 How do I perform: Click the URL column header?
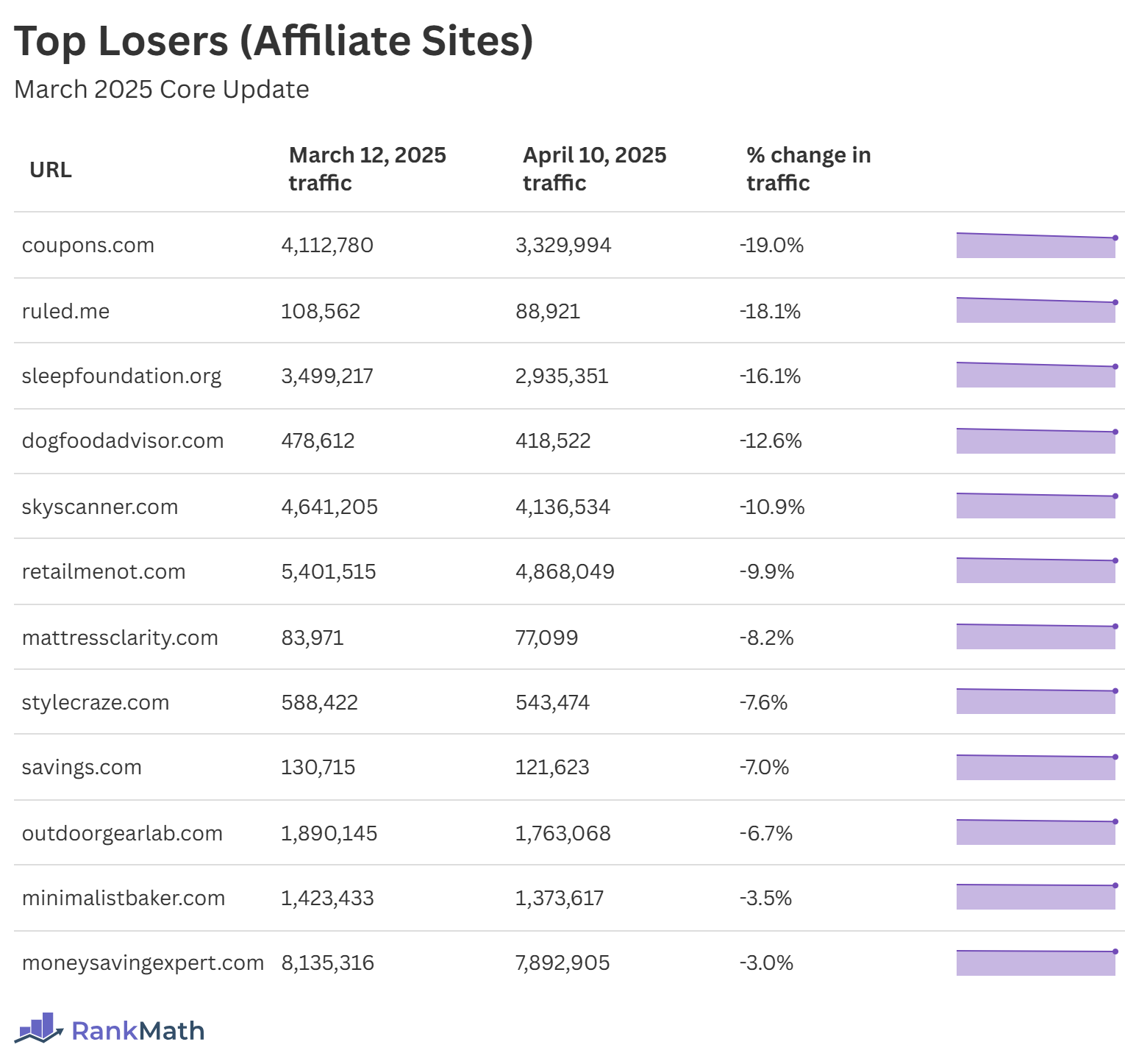click(51, 170)
